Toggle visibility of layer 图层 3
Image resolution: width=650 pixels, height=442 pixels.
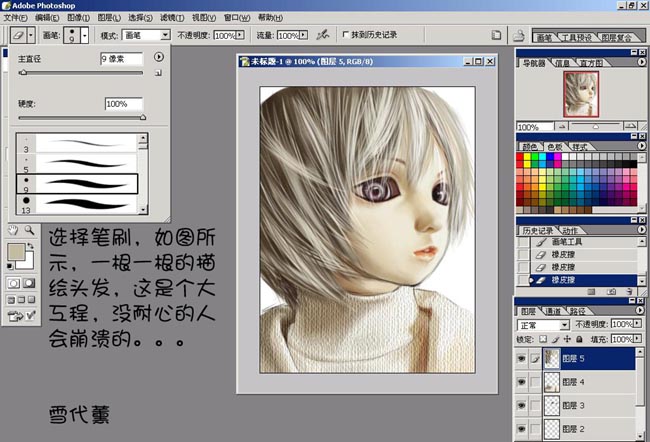[x=521, y=405]
